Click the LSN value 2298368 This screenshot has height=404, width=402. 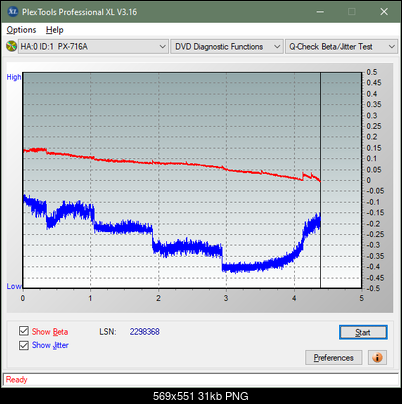pyautogui.click(x=145, y=332)
